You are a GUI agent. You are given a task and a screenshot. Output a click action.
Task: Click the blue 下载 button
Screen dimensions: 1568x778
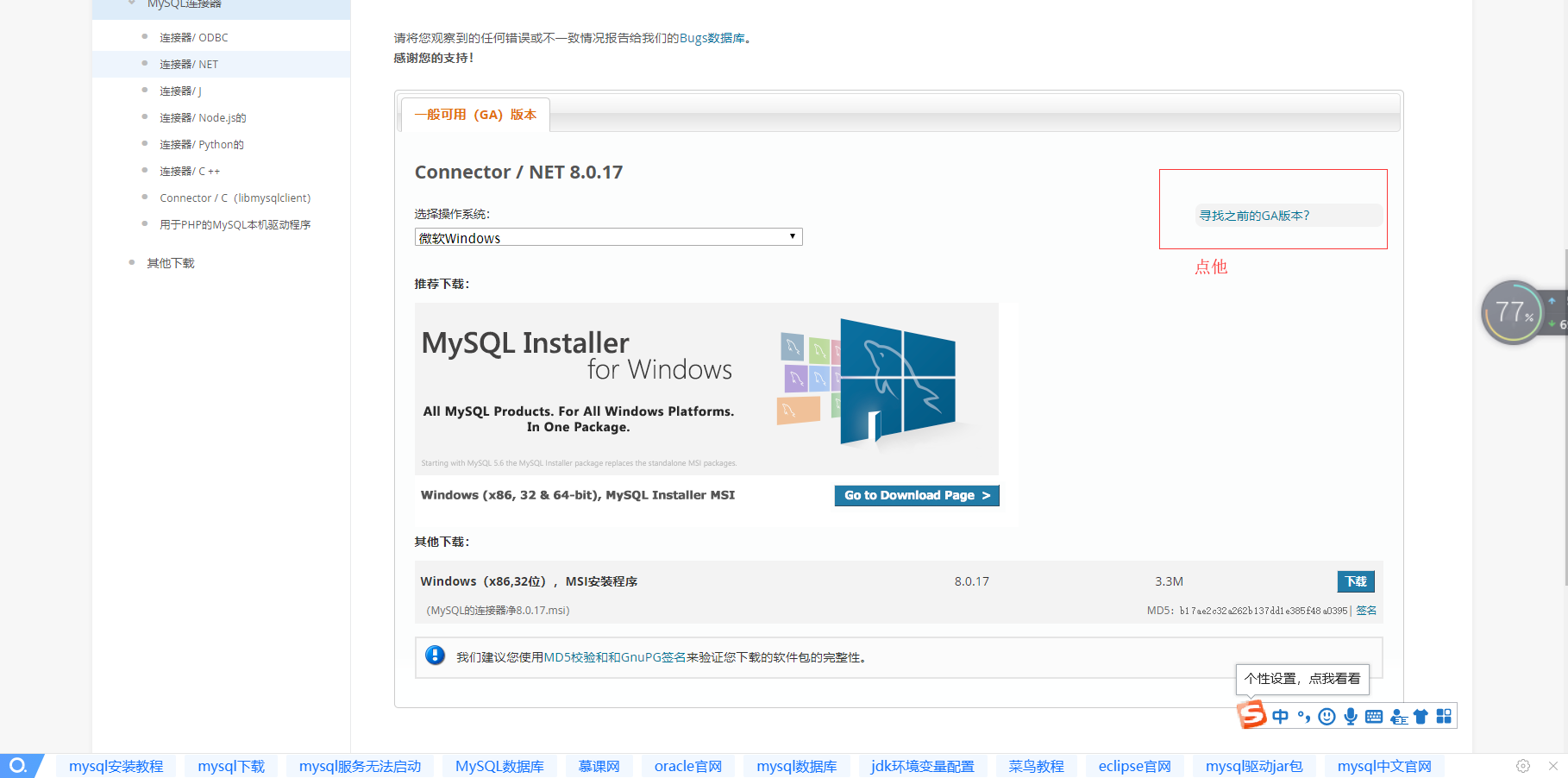pyautogui.click(x=1356, y=581)
